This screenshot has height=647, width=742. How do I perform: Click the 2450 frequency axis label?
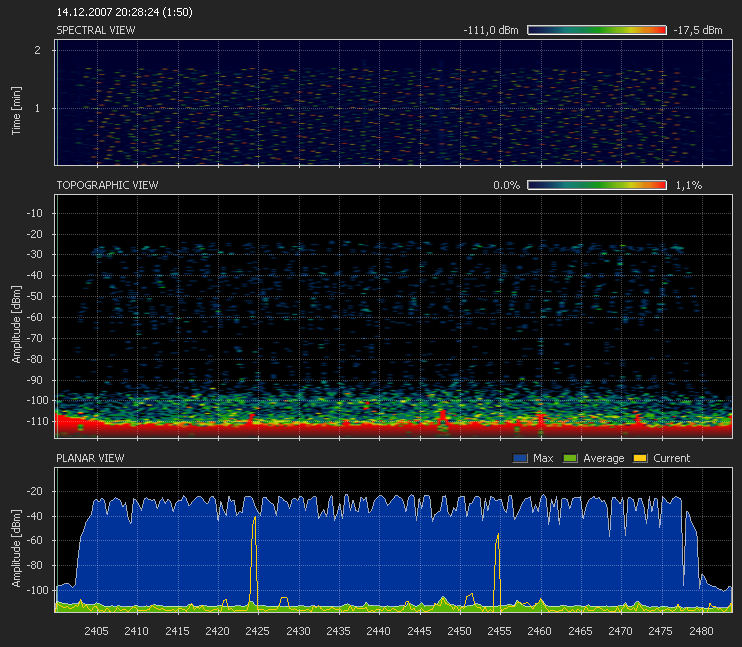coord(460,631)
